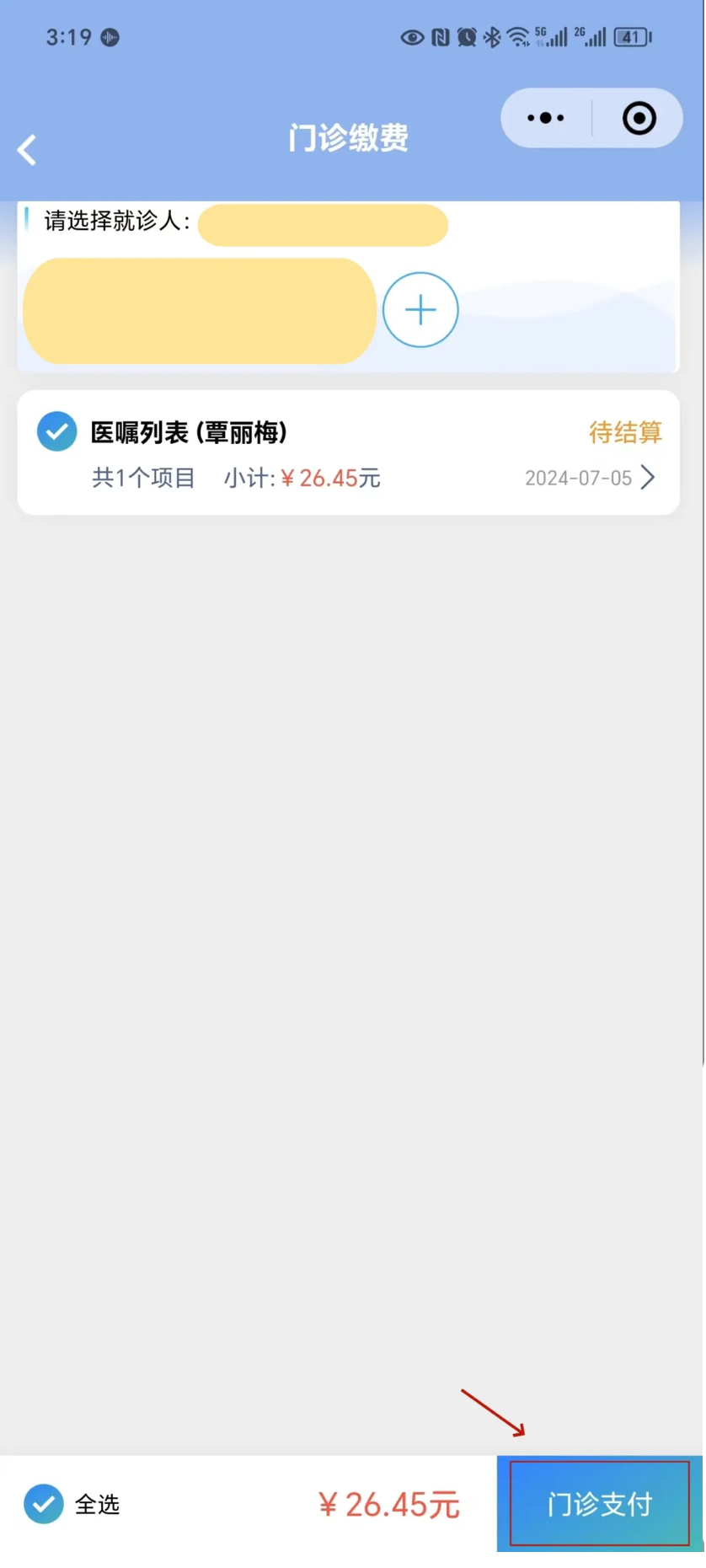Expand order details via right chevron

648,478
